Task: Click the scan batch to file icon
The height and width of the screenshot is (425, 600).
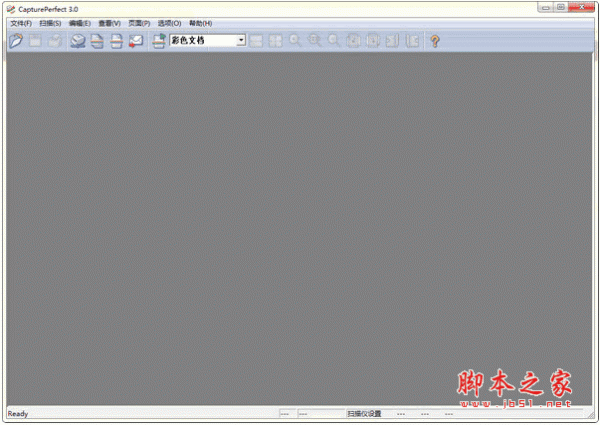Action: point(97,41)
